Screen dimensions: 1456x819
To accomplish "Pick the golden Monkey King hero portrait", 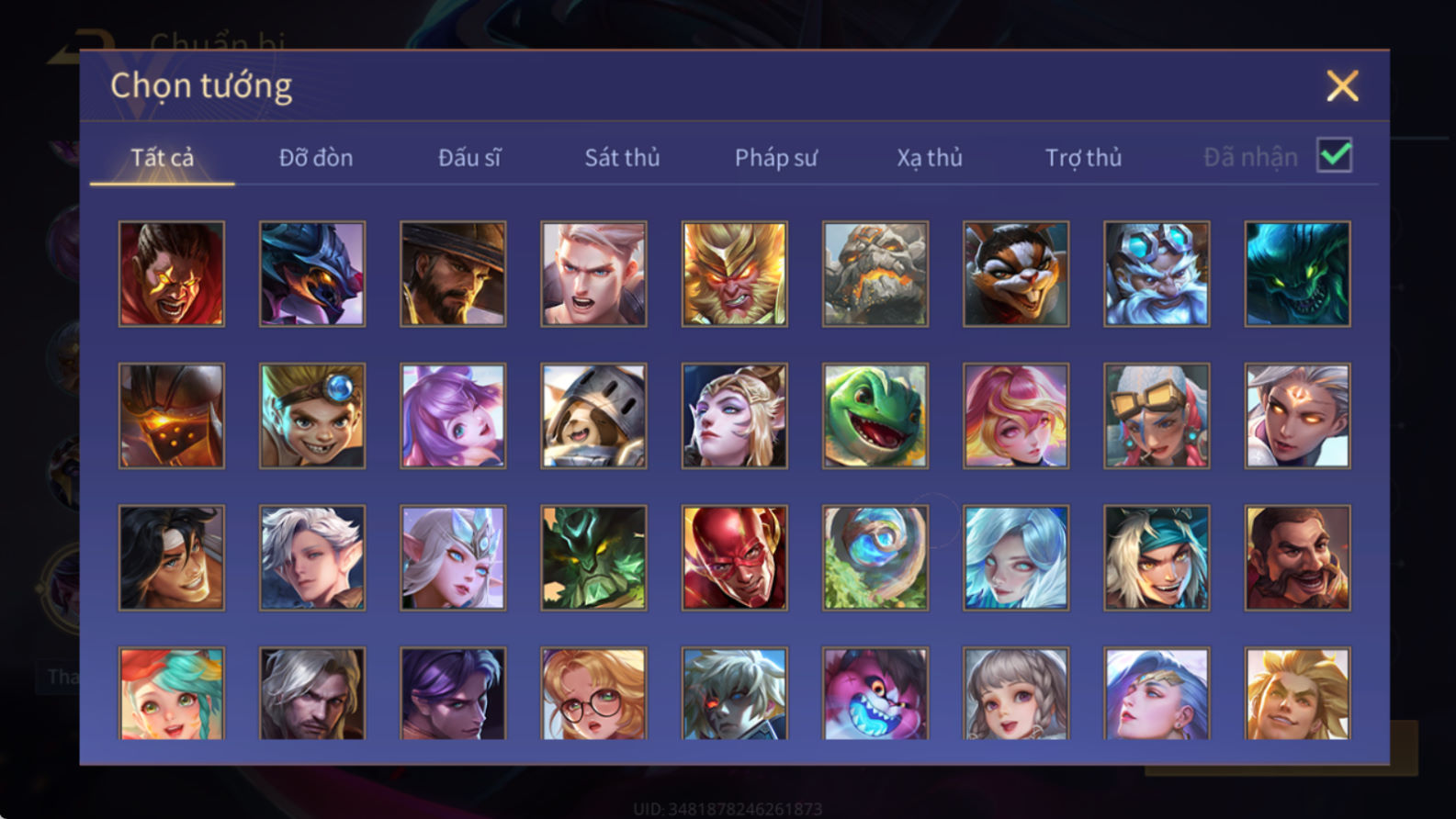I will coord(734,274).
